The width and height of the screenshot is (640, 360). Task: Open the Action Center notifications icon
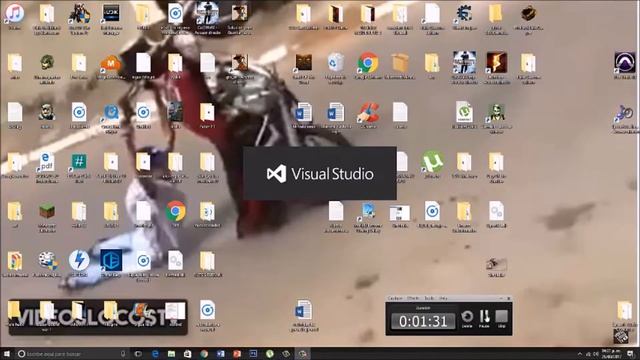click(x=631, y=354)
